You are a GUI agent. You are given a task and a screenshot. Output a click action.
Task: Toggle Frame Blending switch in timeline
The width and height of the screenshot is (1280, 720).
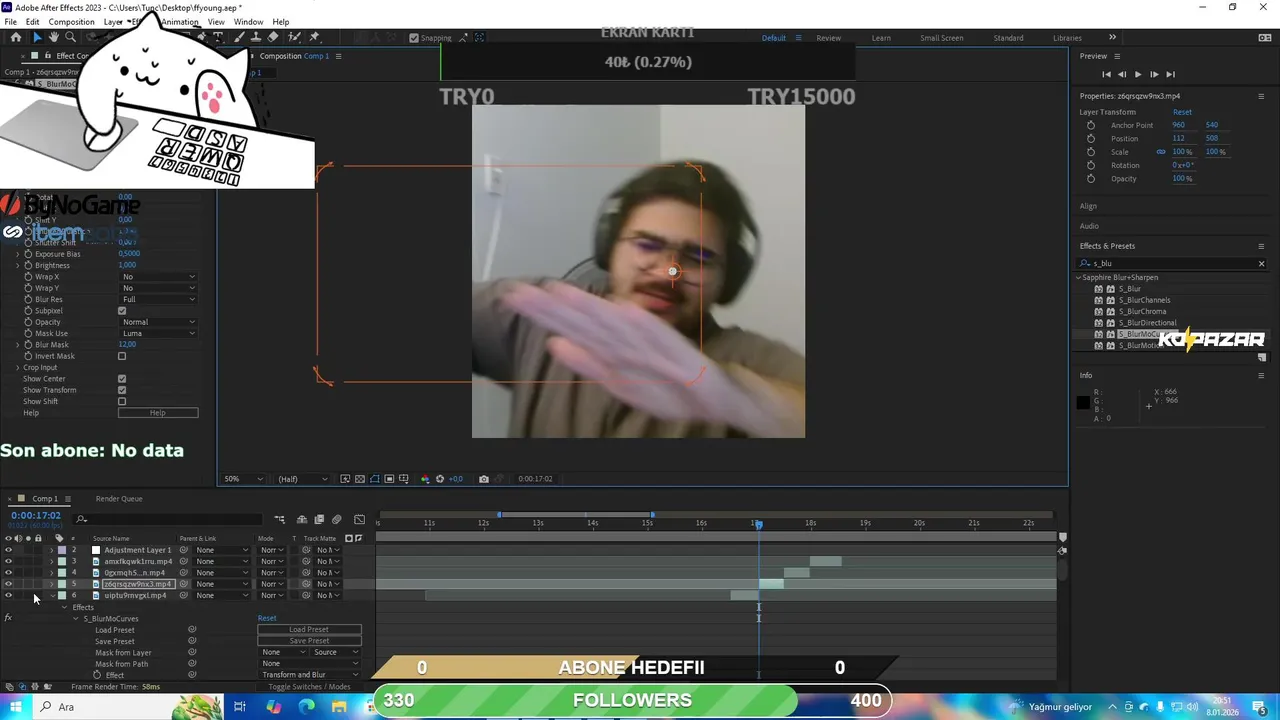pos(319,519)
